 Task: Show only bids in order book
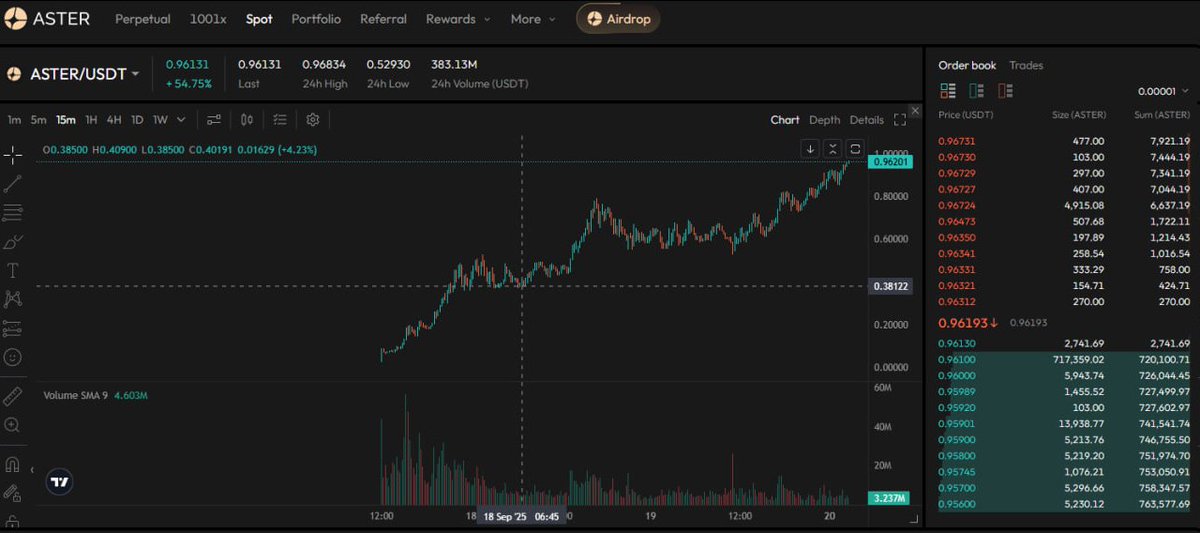[x=976, y=91]
